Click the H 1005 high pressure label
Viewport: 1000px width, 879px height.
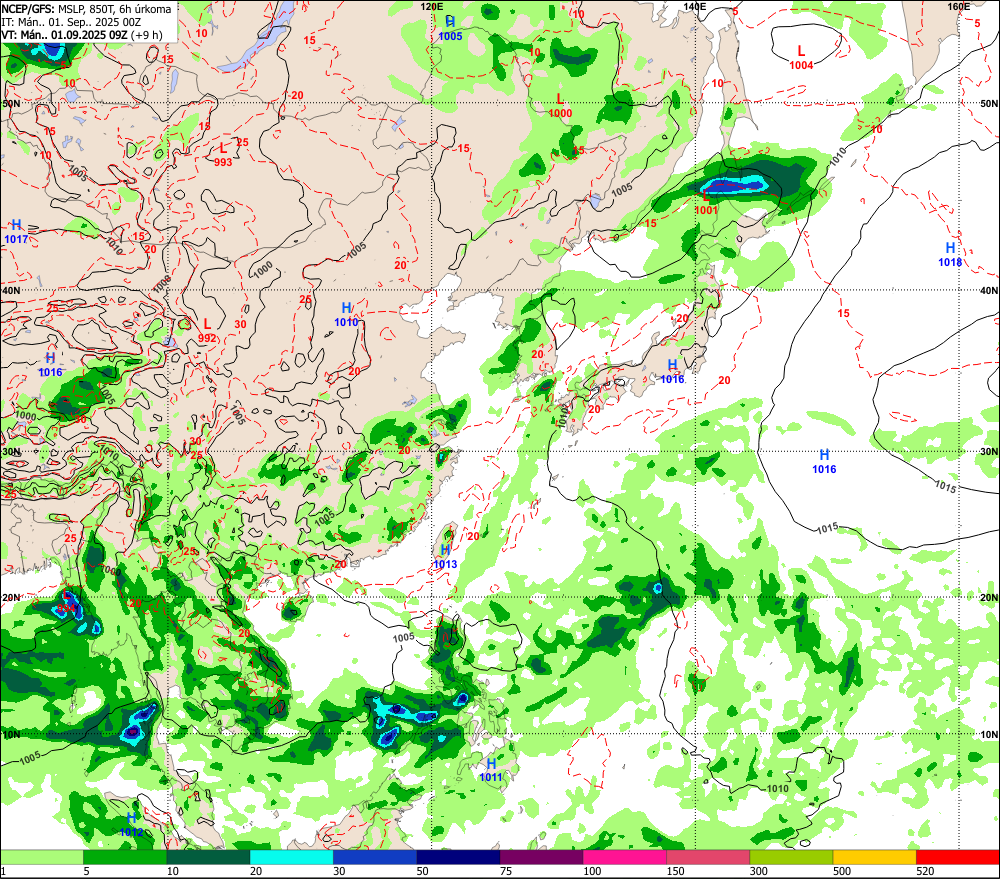tap(450, 29)
